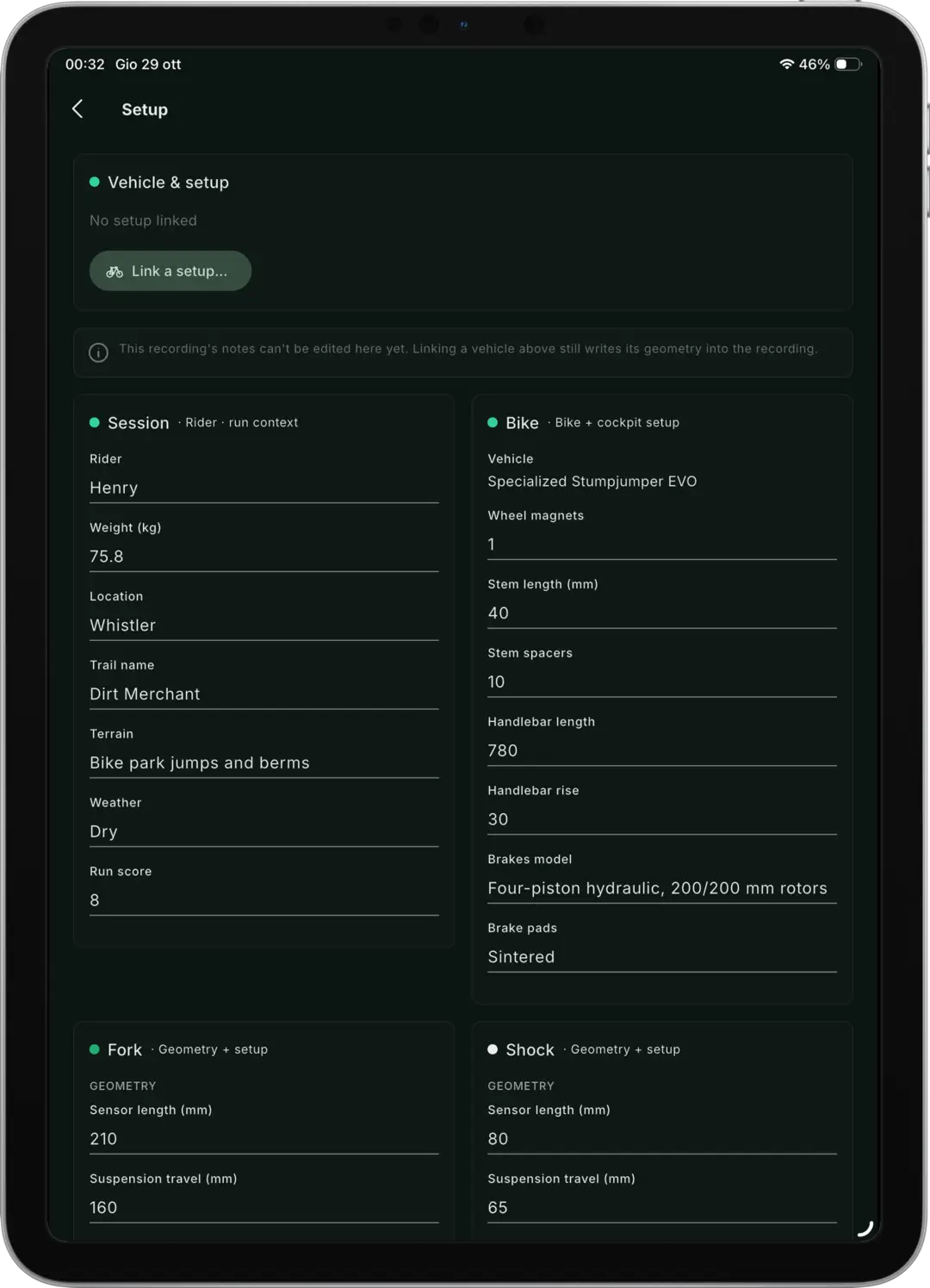
Task: Tap the Wi-Fi status icon
Action: tap(786, 64)
